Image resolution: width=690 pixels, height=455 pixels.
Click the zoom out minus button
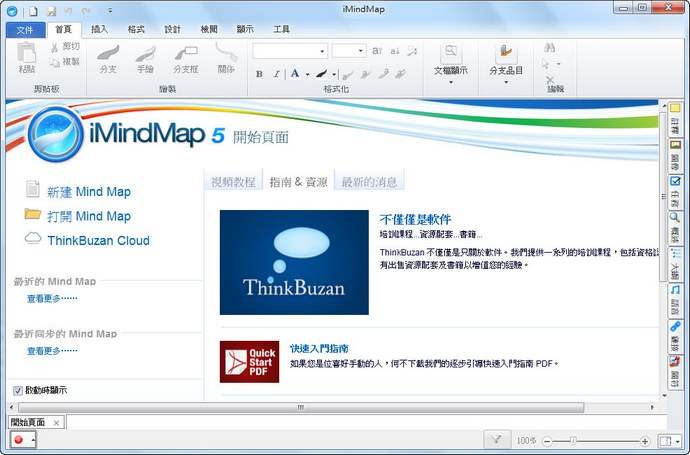click(547, 440)
